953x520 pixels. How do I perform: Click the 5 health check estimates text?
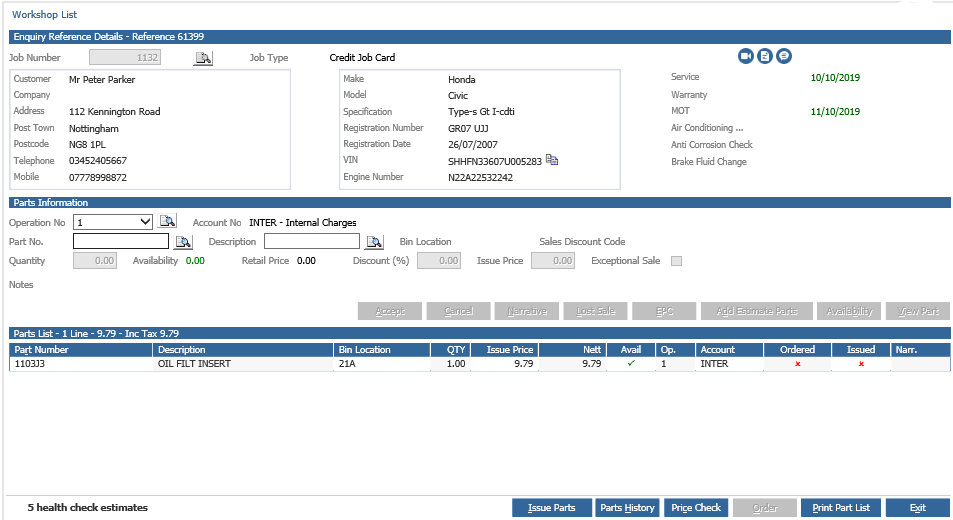(88, 508)
